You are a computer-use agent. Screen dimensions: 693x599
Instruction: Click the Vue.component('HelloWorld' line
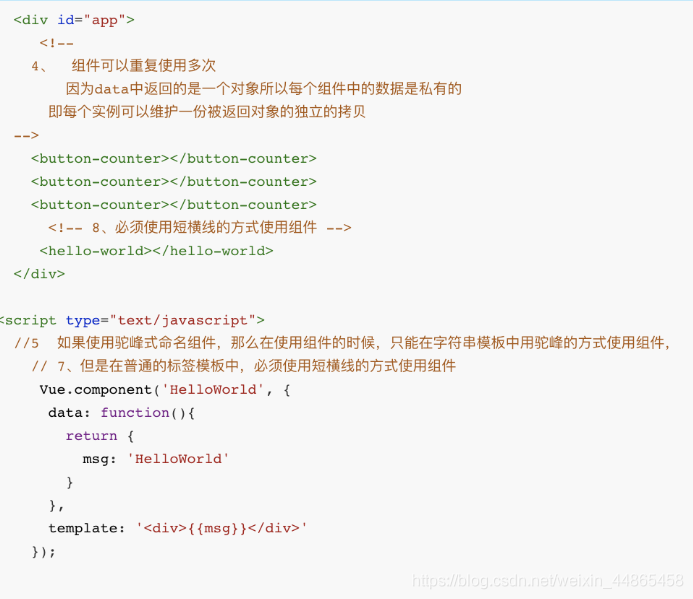click(165, 390)
